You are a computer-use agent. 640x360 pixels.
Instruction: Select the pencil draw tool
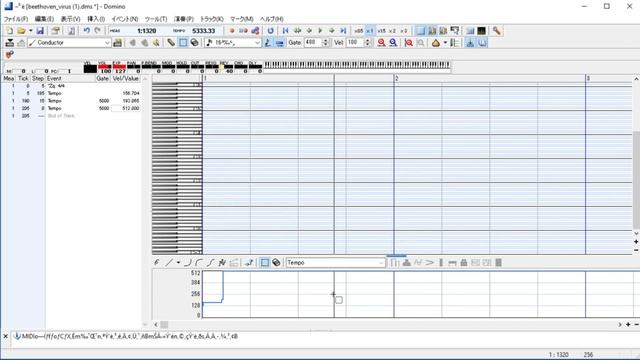171,42
